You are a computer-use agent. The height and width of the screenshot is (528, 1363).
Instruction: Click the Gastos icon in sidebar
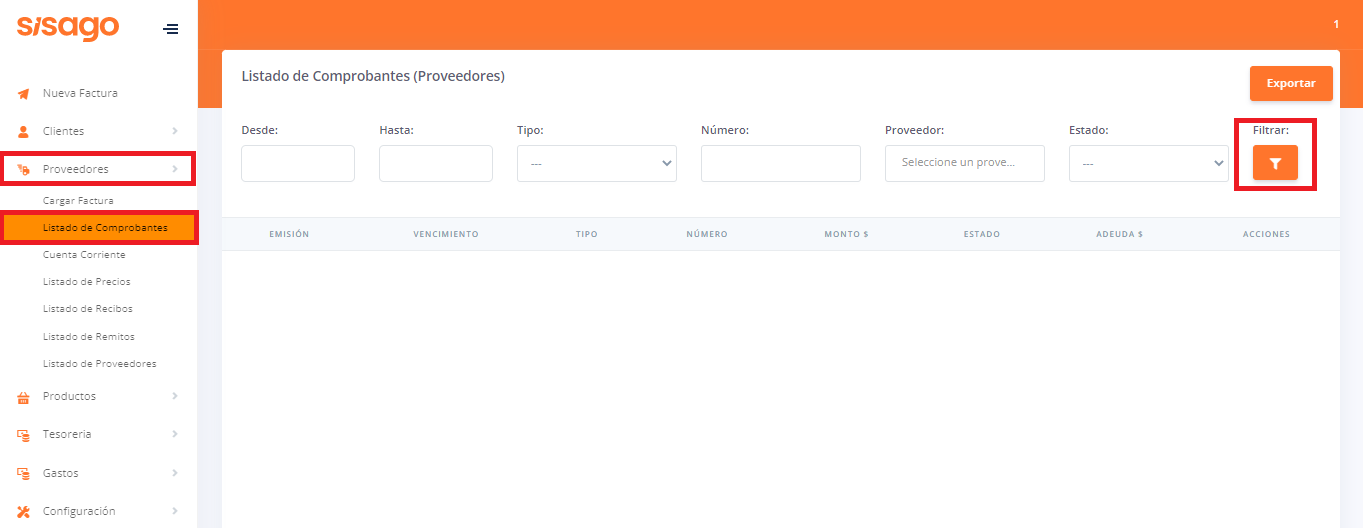coord(24,473)
